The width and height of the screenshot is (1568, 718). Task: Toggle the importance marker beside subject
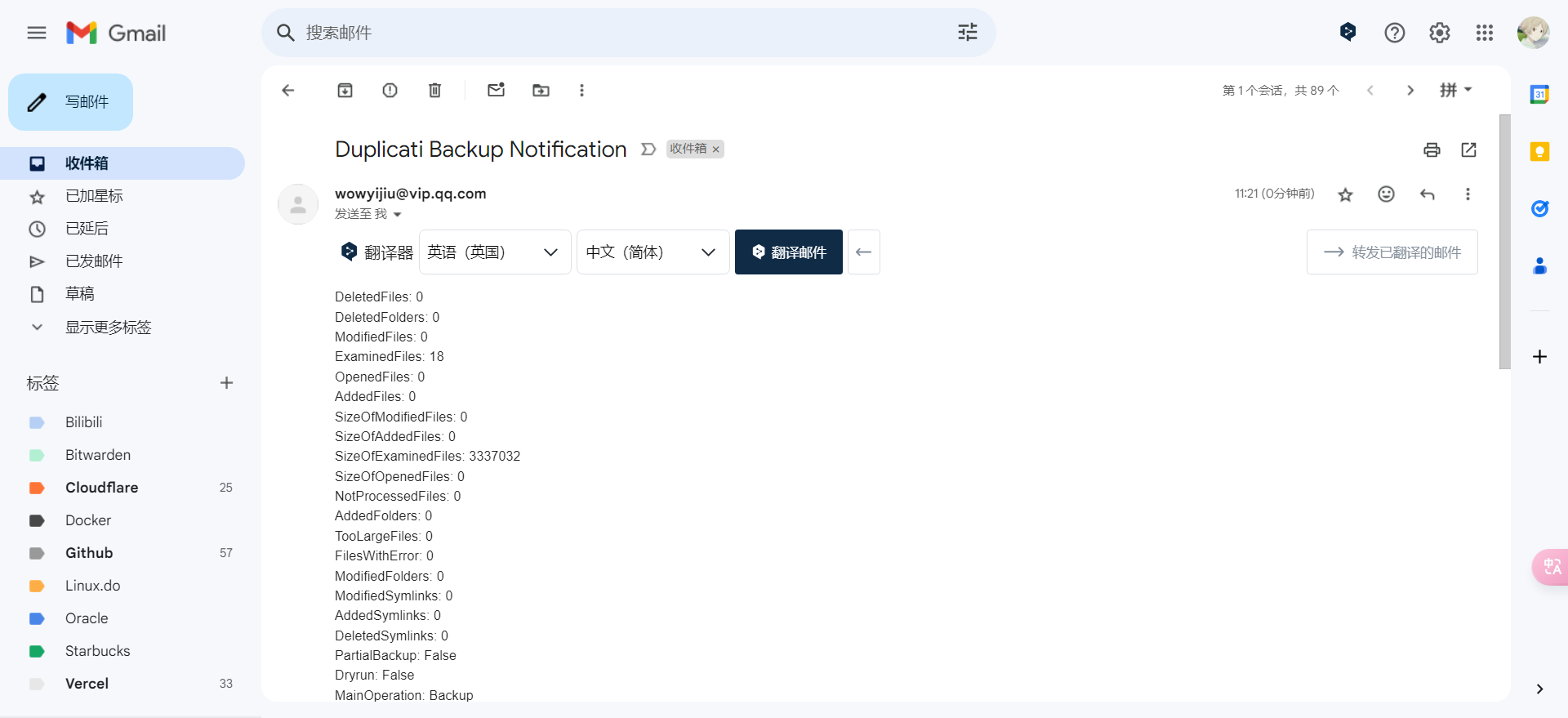[648, 149]
